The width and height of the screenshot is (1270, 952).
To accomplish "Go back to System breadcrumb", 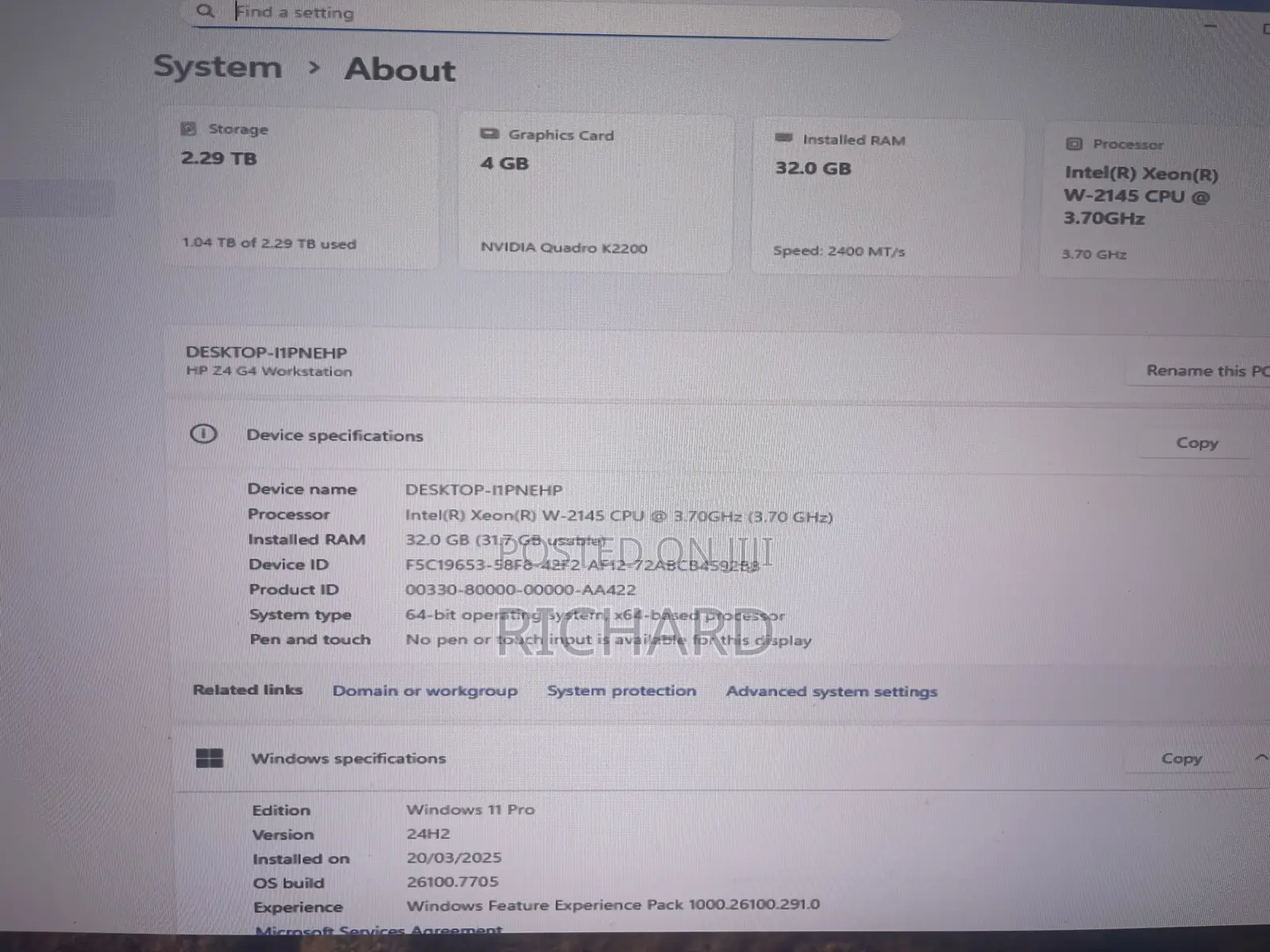I will coord(217,67).
